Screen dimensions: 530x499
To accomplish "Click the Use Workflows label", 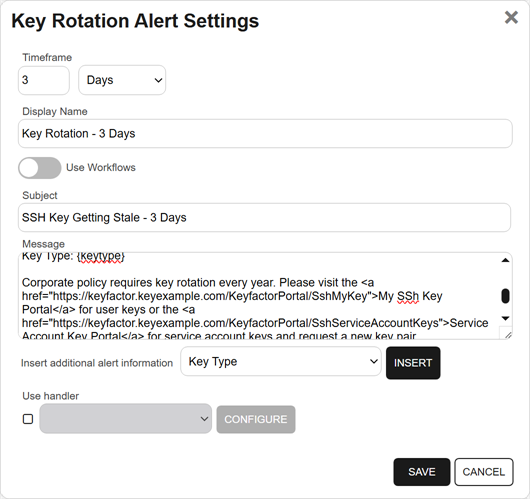I will coord(101,167).
